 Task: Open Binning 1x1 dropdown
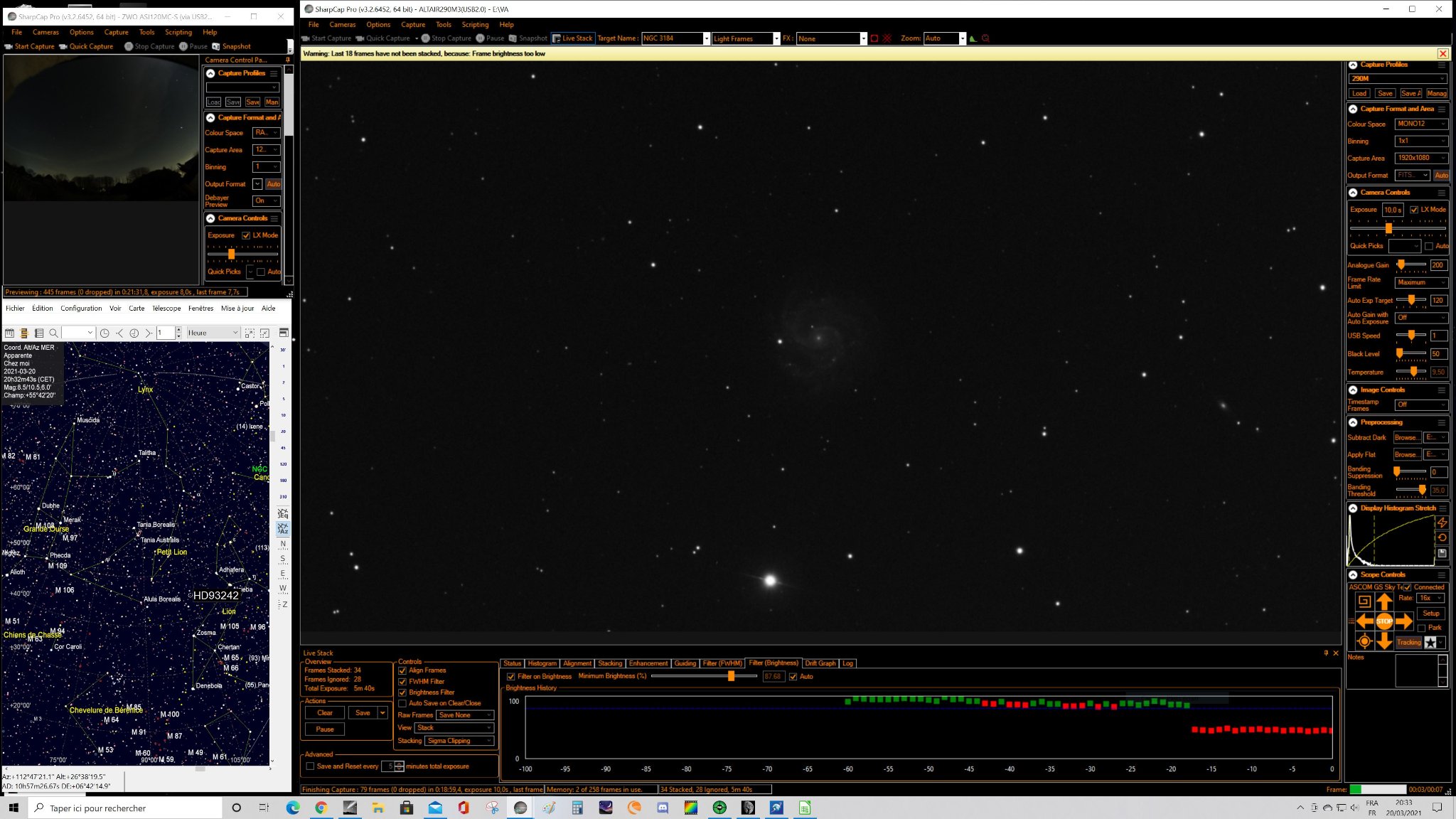(1420, 141)
